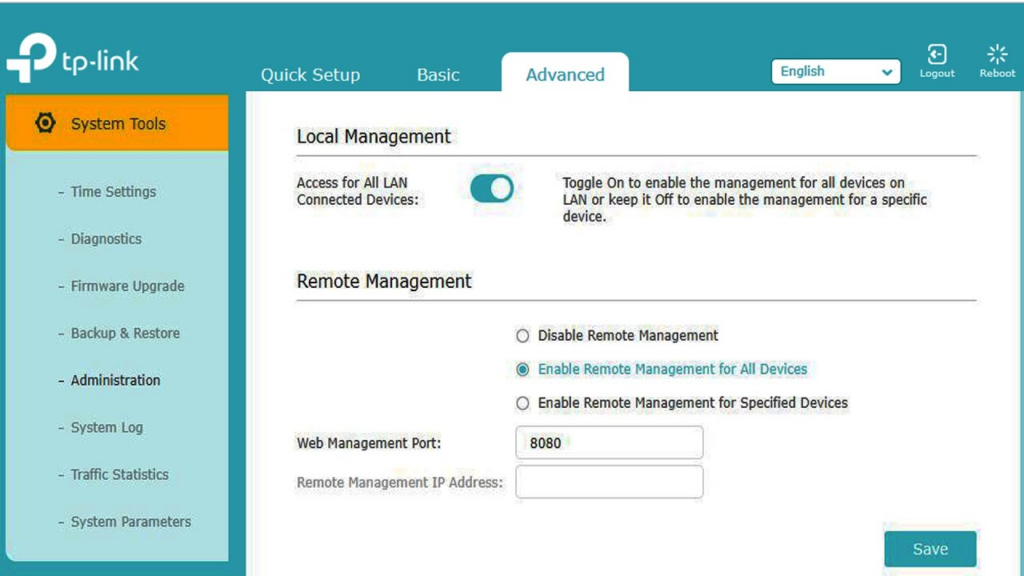Viewport: 1024px width, 576px height.
Task: Switch to the Basic tab
Action: 438,75
